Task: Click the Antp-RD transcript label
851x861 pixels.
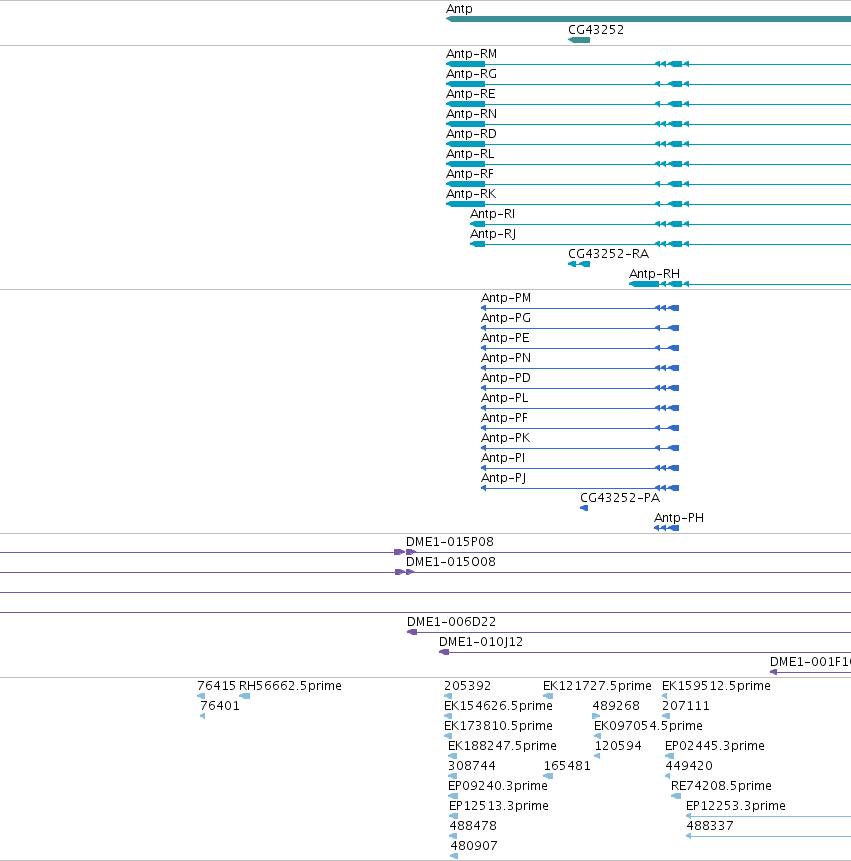Action: (x=471, y=134)
